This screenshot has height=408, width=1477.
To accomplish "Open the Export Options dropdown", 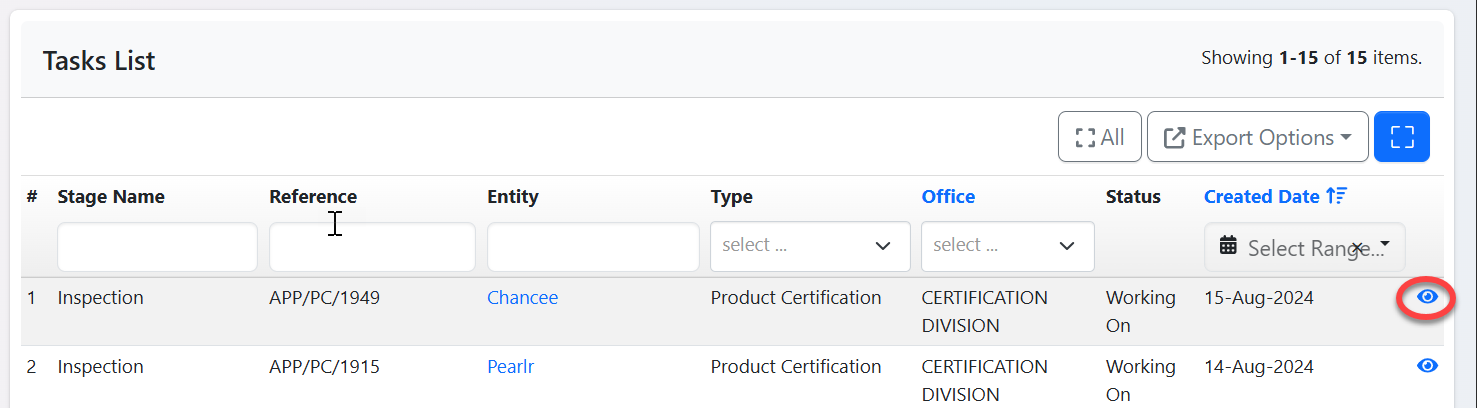I will (x=1257, y=137).
